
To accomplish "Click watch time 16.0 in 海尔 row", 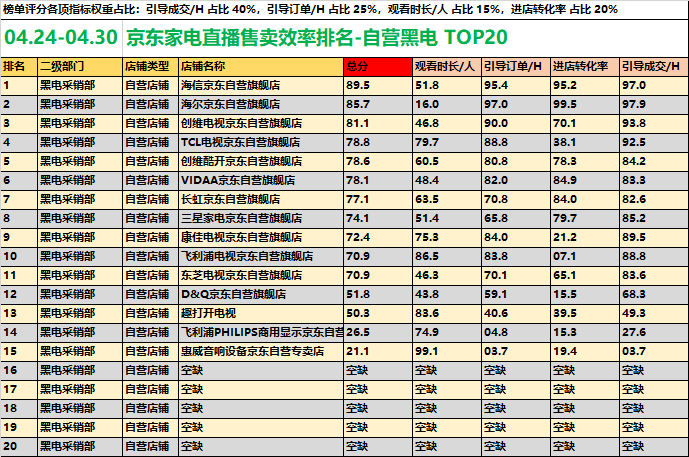I will [447, 105].
